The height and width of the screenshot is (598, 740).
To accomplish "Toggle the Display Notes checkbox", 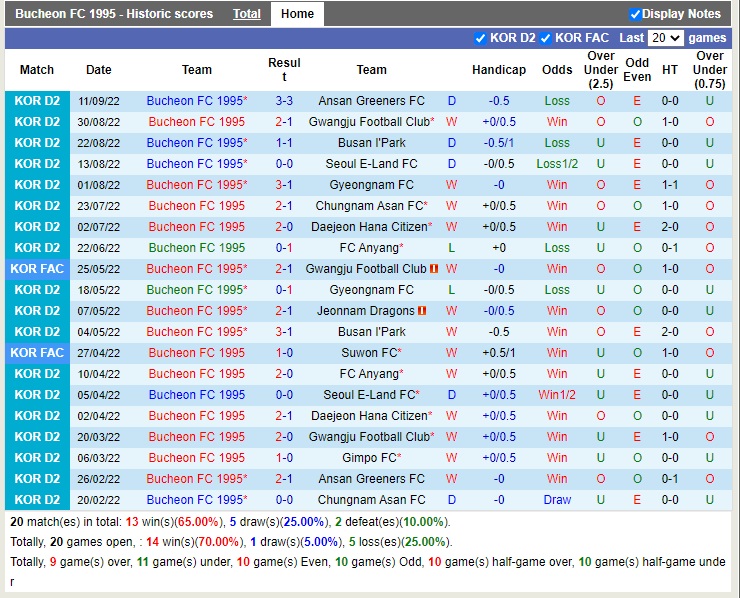I will (x=635, y=14).
